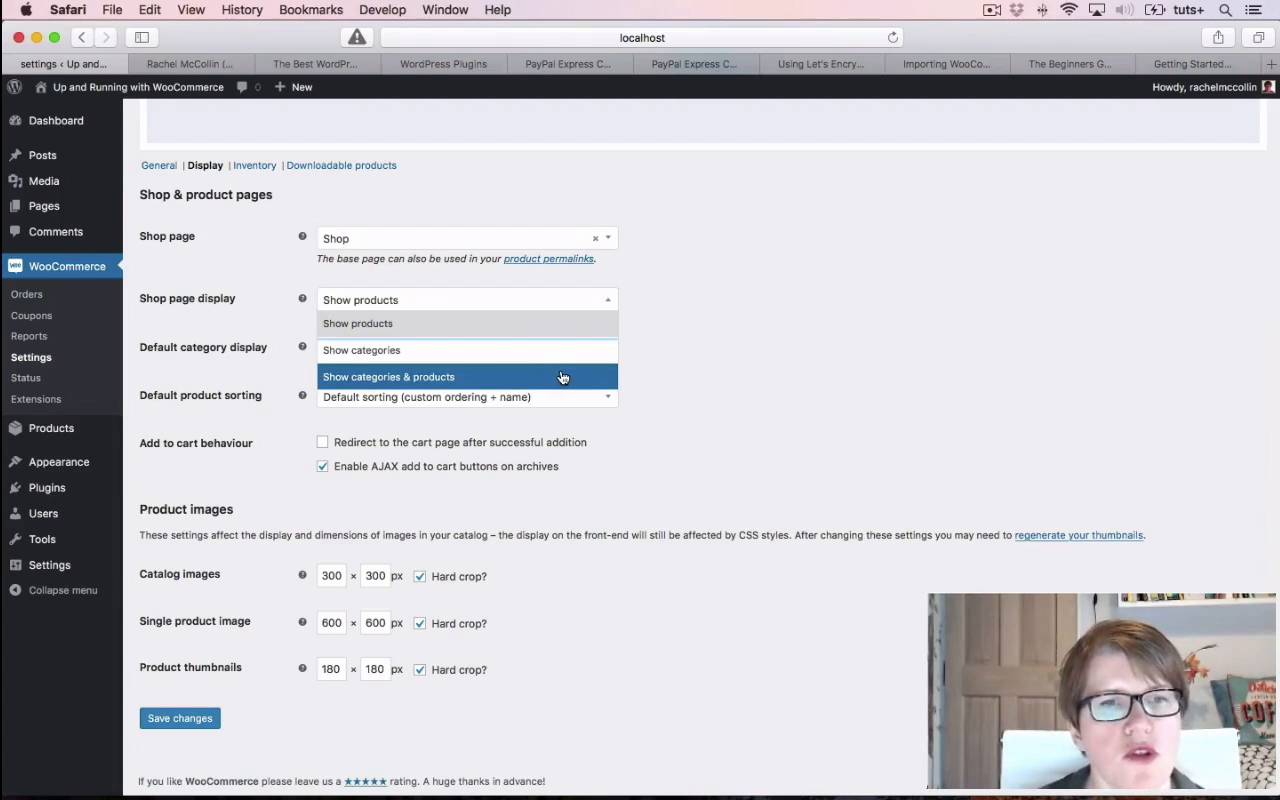
Task: Toggle Hard crop for Product thumbnails
Action: coord(420,670)
